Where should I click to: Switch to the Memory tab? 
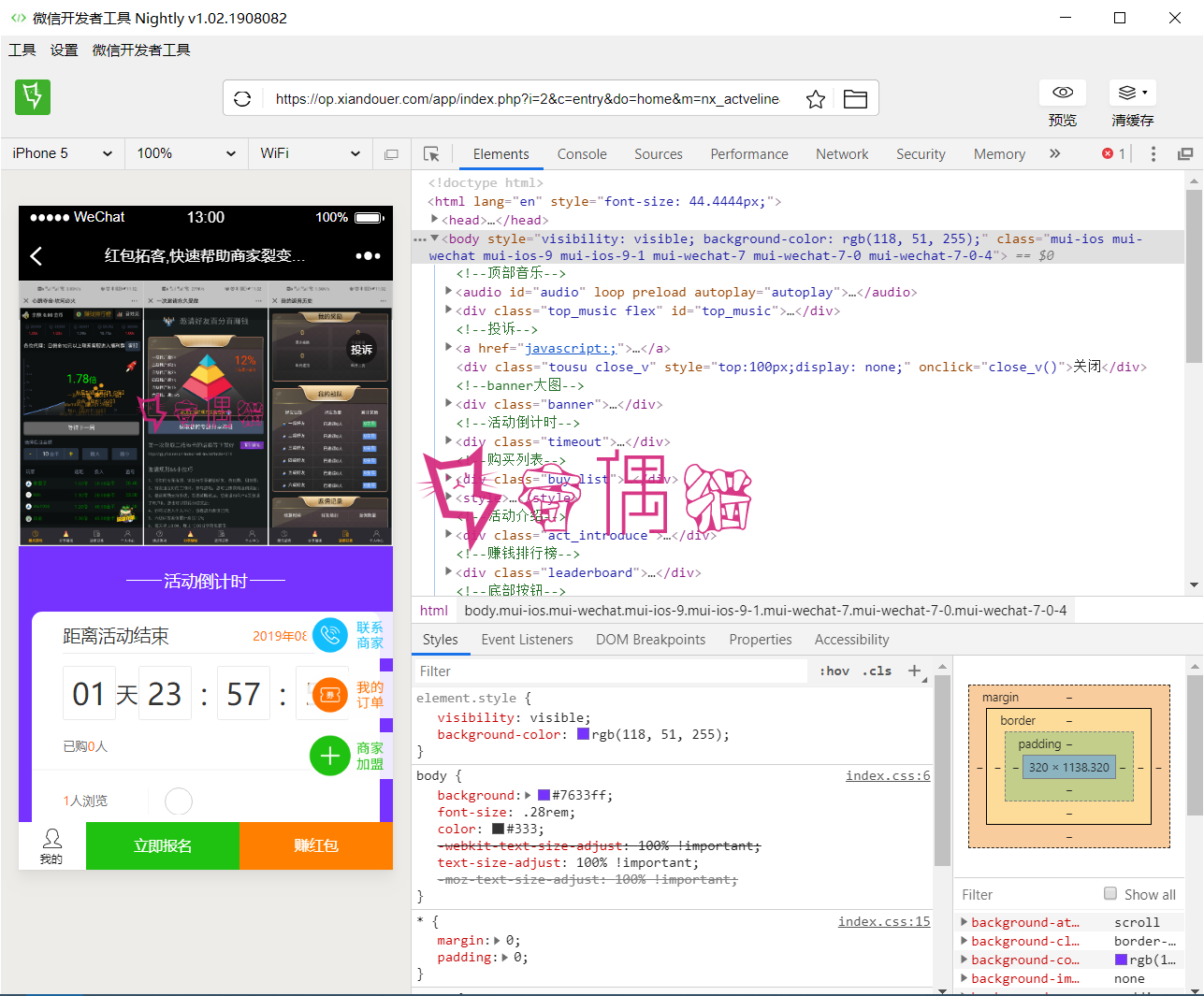[x=999, y=154]
